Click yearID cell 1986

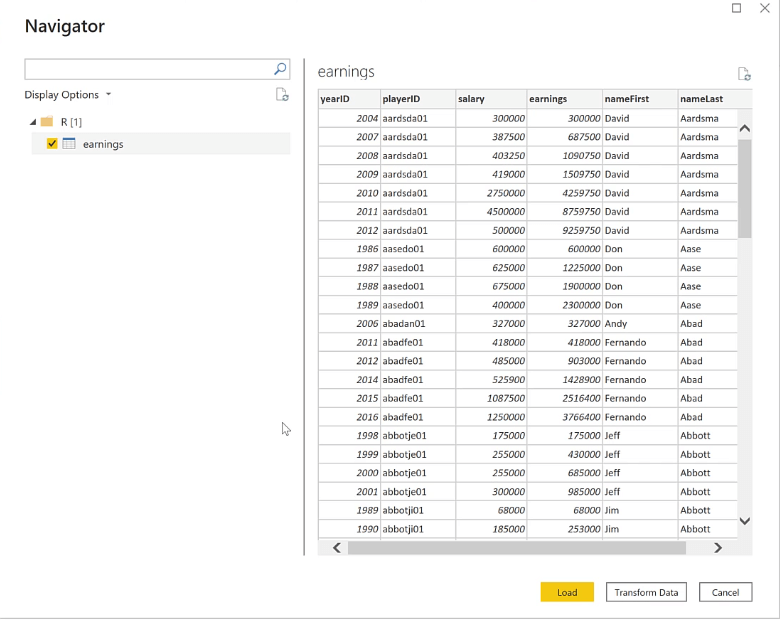349,249
